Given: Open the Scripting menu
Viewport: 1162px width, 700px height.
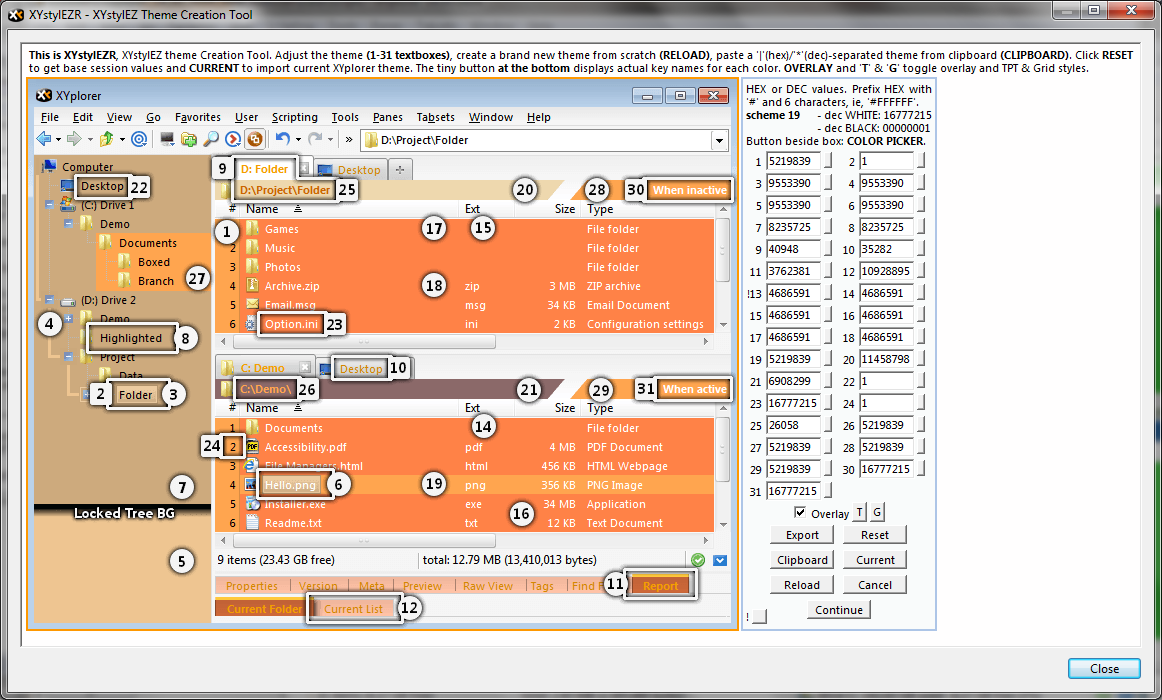Looking at the screenshot, I should point(294,117).
